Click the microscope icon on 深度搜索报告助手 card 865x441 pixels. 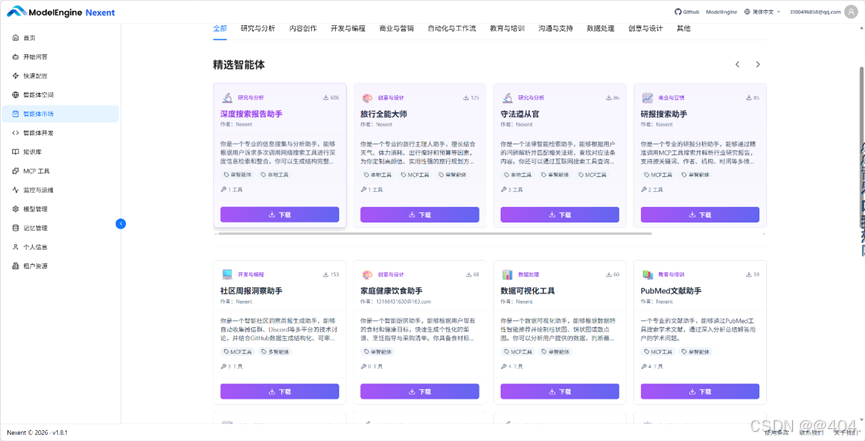click(x=227, y=98)
